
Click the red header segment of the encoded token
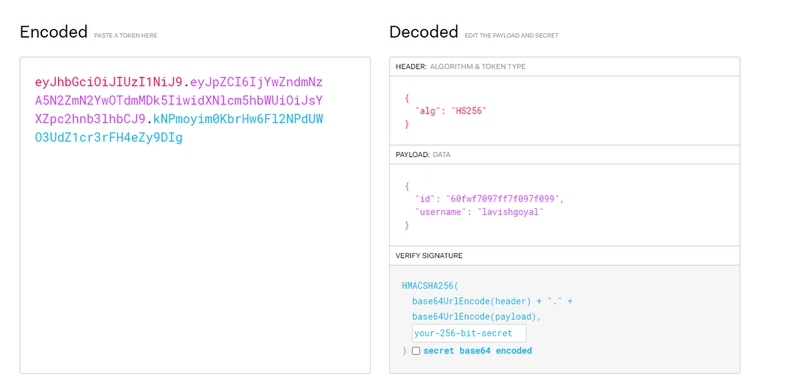click(x=109, y=82)
